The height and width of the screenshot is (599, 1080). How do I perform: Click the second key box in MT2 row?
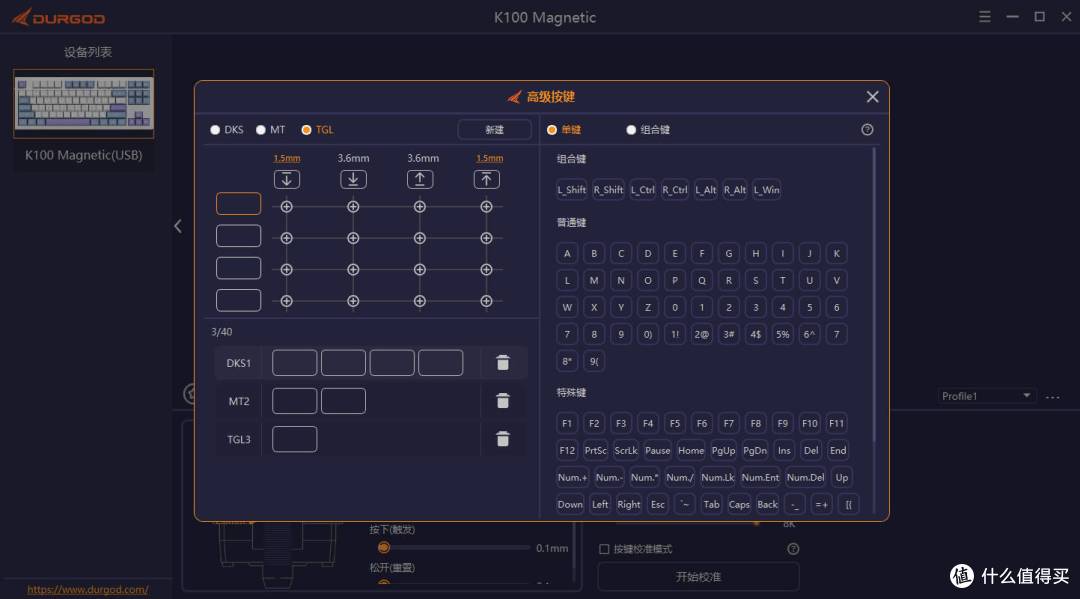point(343,401)
